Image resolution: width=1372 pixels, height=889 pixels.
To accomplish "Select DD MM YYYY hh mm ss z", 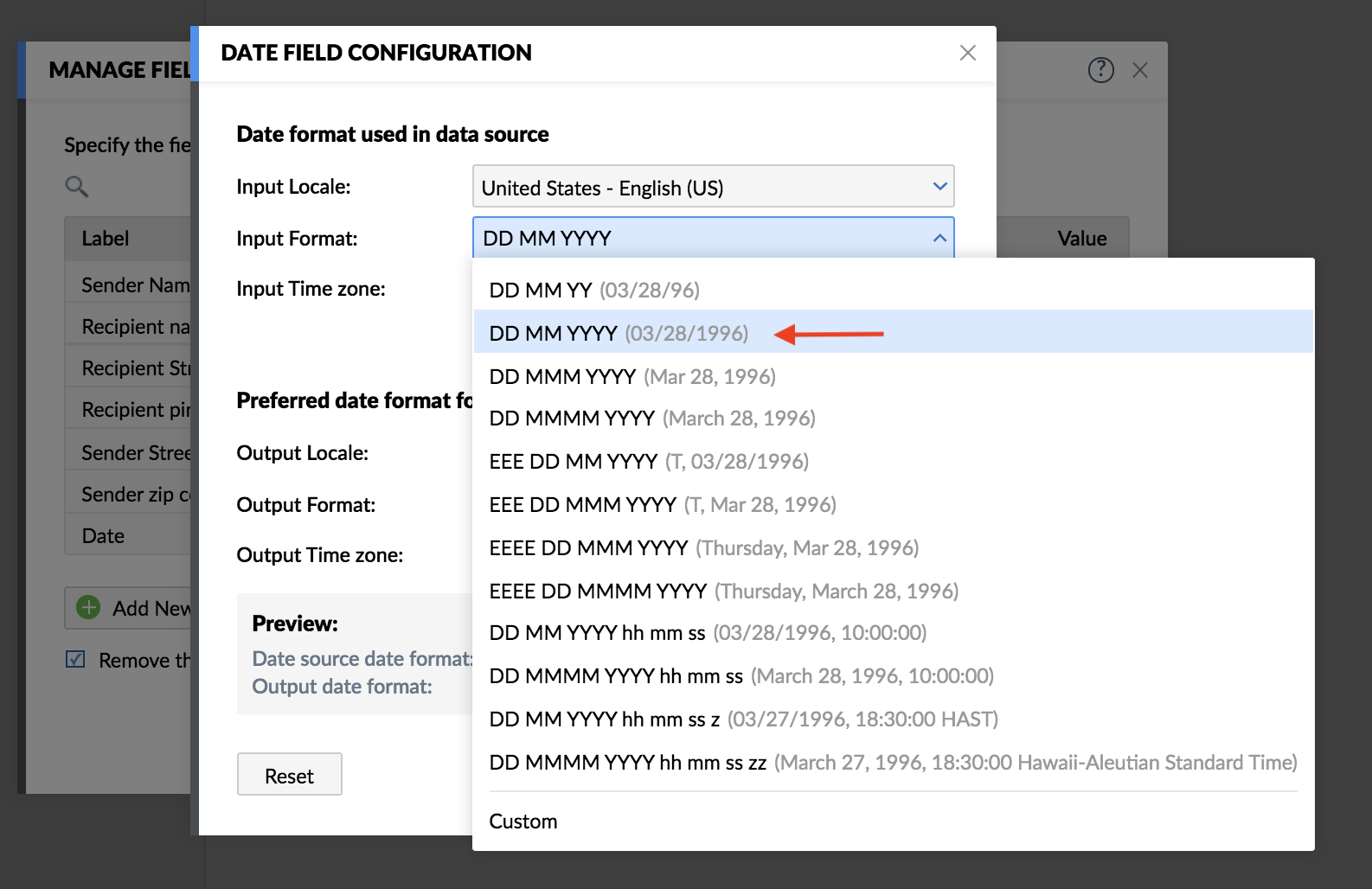I will click(742, 720).
